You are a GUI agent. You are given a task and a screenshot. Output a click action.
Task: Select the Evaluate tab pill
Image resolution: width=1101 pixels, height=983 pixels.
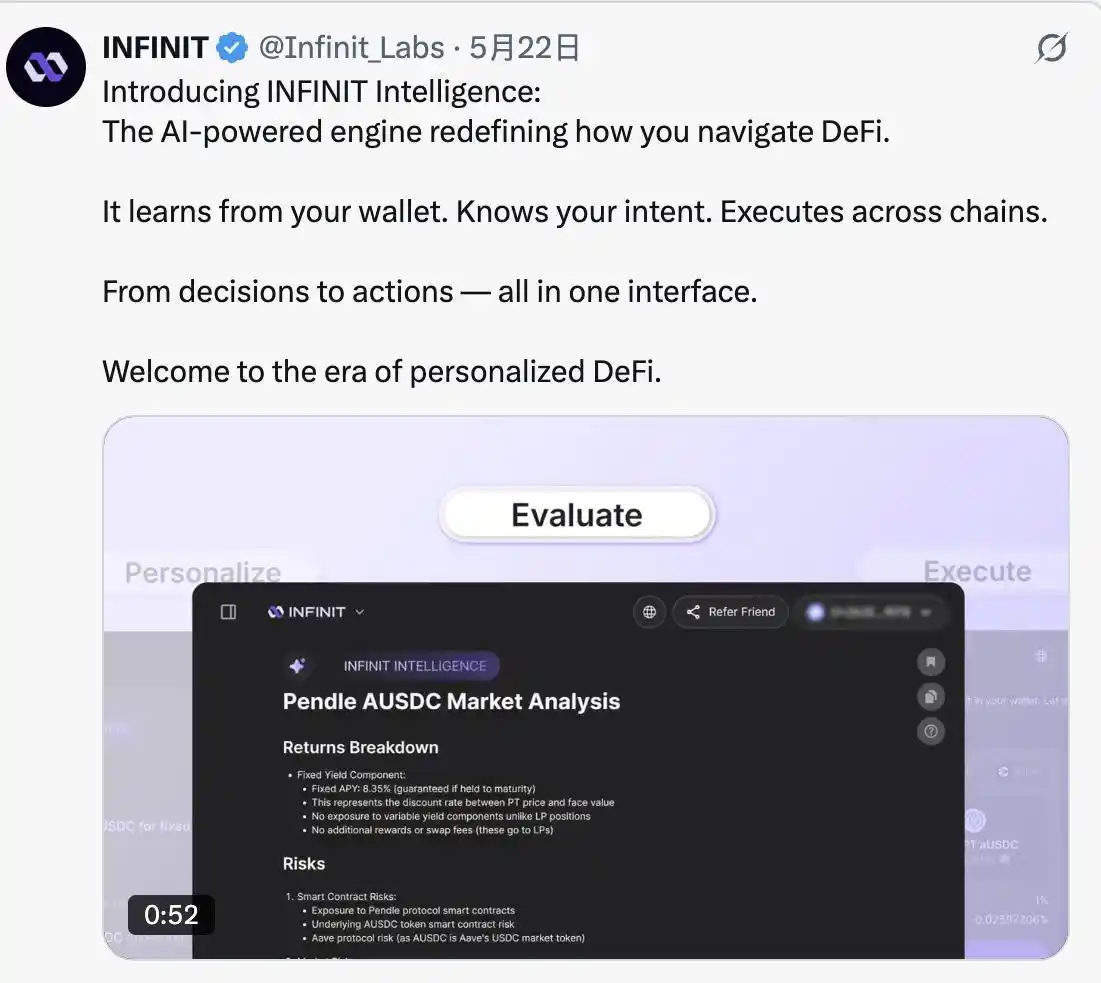coord(577,515)
